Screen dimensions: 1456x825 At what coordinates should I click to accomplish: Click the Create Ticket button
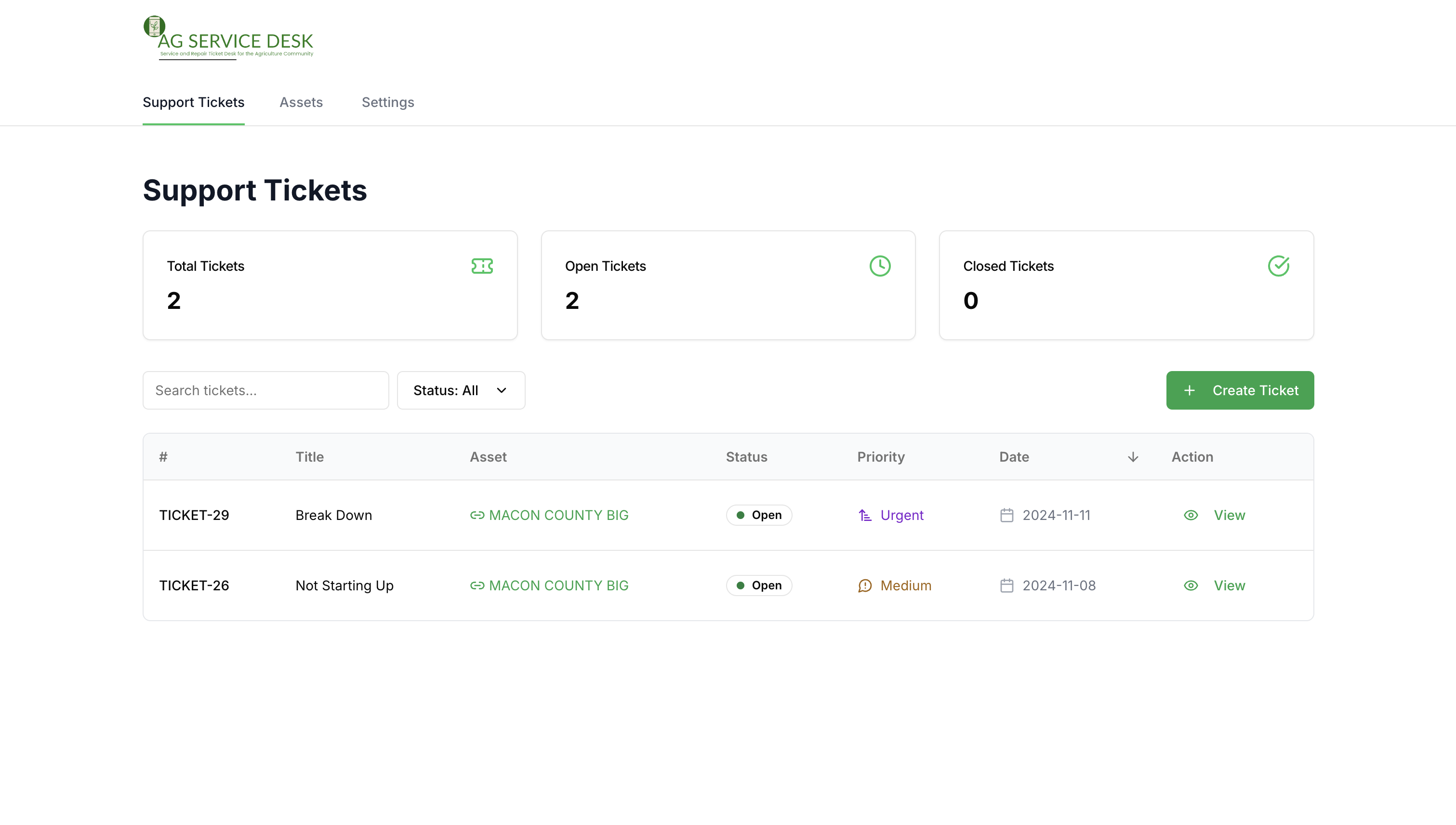tap(1240, 390)
